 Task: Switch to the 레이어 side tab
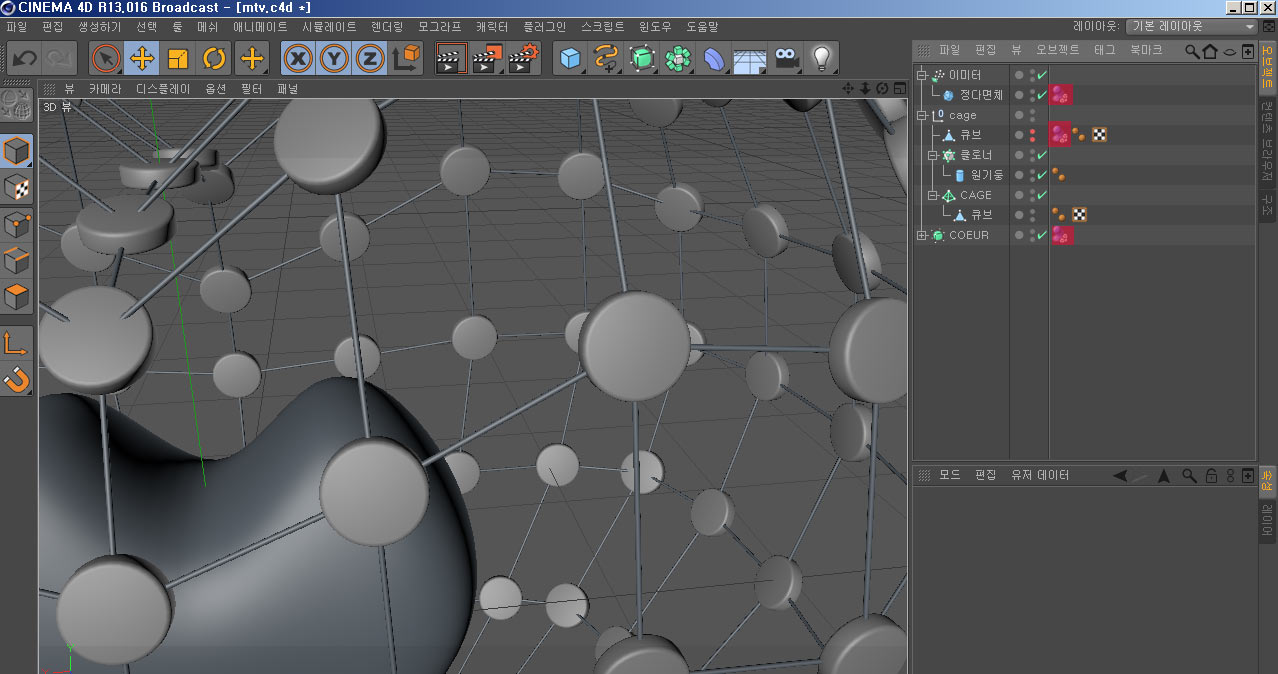click(1267, 522)
